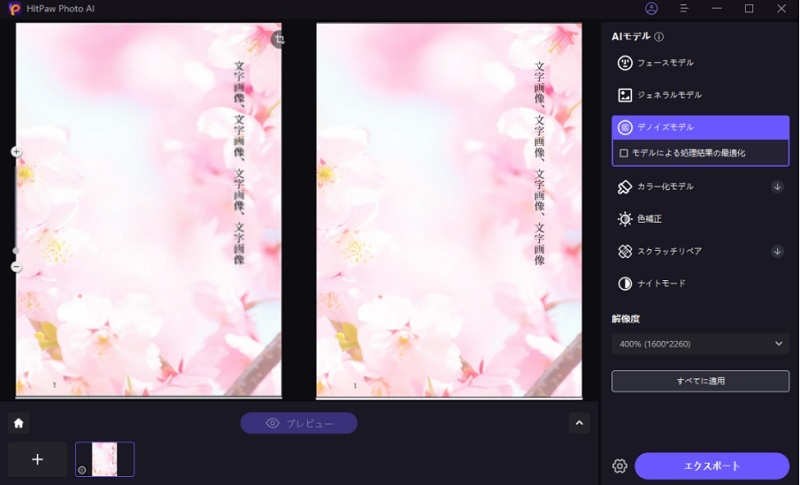
Task: Click the AIモデル info icon
Action: [x=659, y=37]
